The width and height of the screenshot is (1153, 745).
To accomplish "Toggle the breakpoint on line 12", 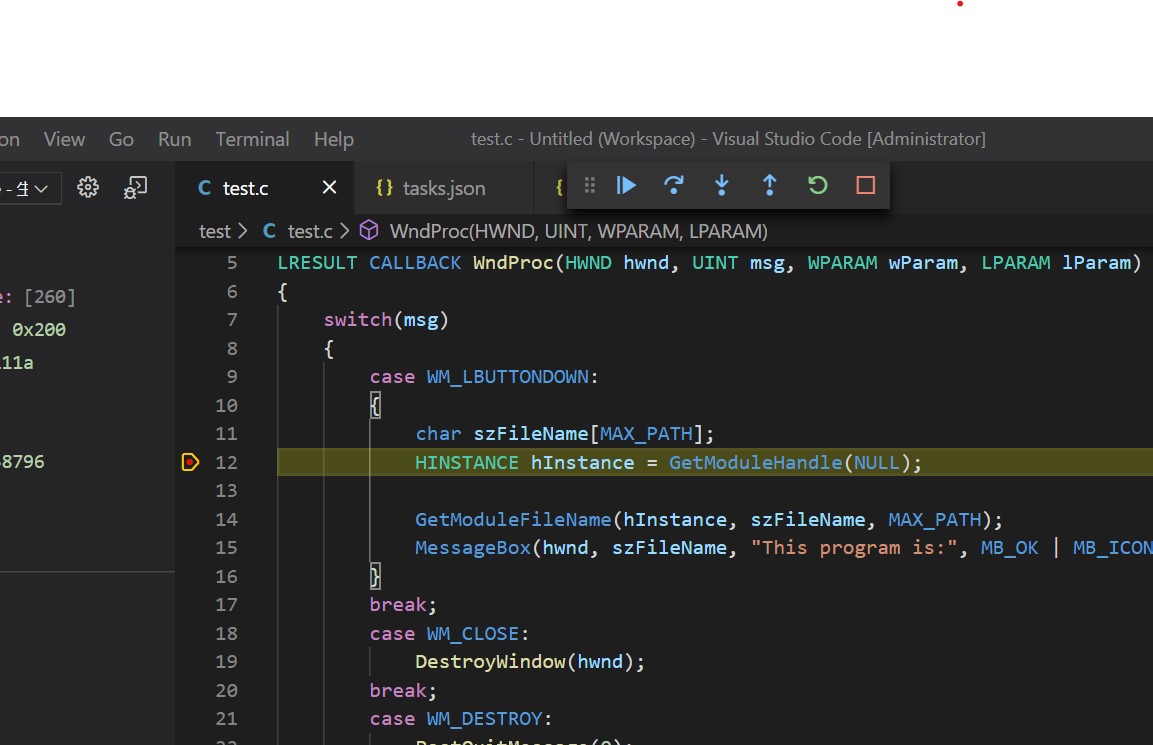I will tap(190, 462).
